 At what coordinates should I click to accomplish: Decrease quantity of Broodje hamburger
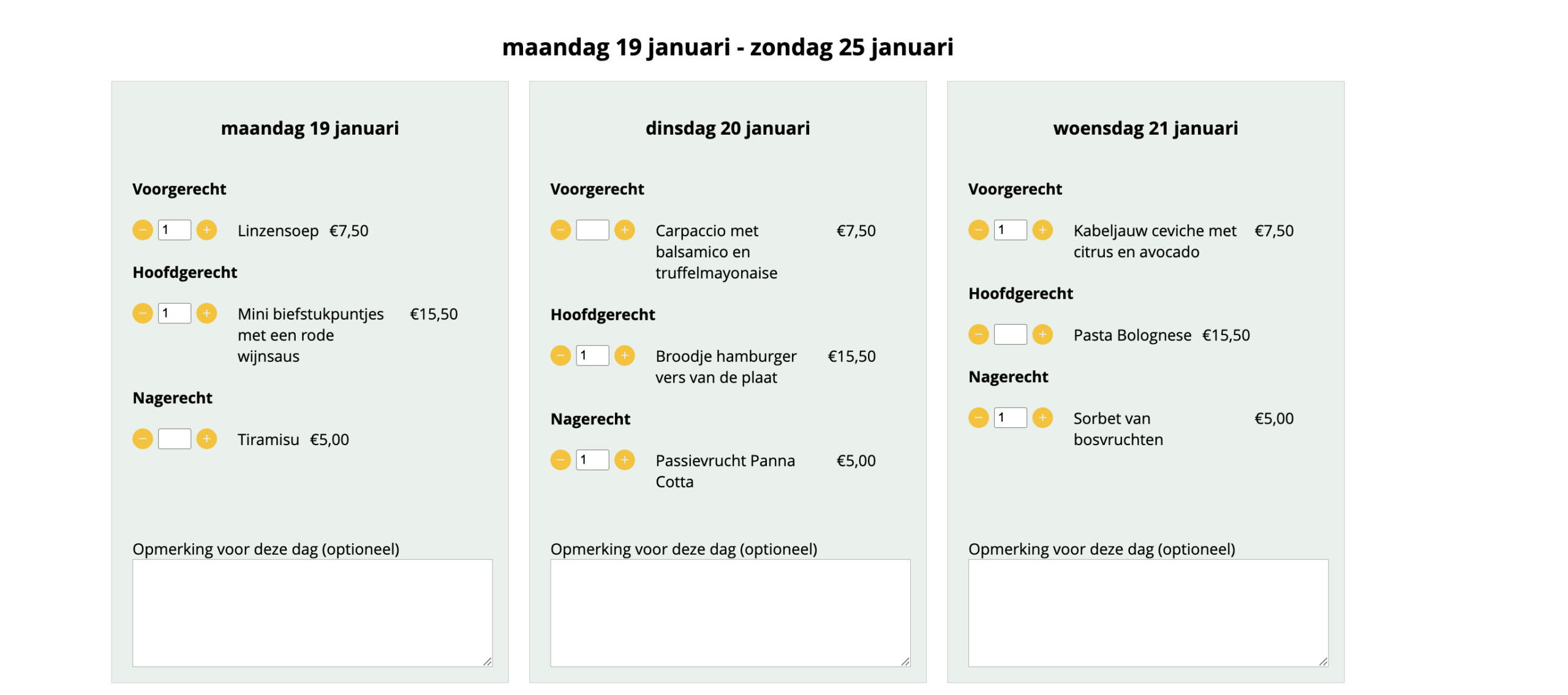pyautogui.click(x=560, y=355)
